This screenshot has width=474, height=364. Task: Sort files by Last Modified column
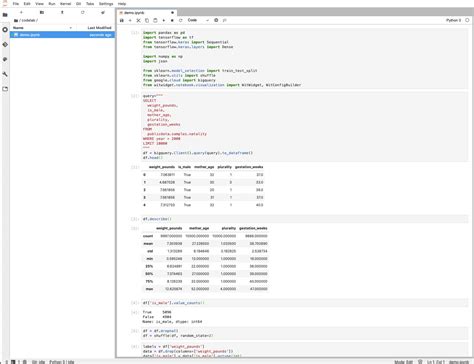[99, 28]
